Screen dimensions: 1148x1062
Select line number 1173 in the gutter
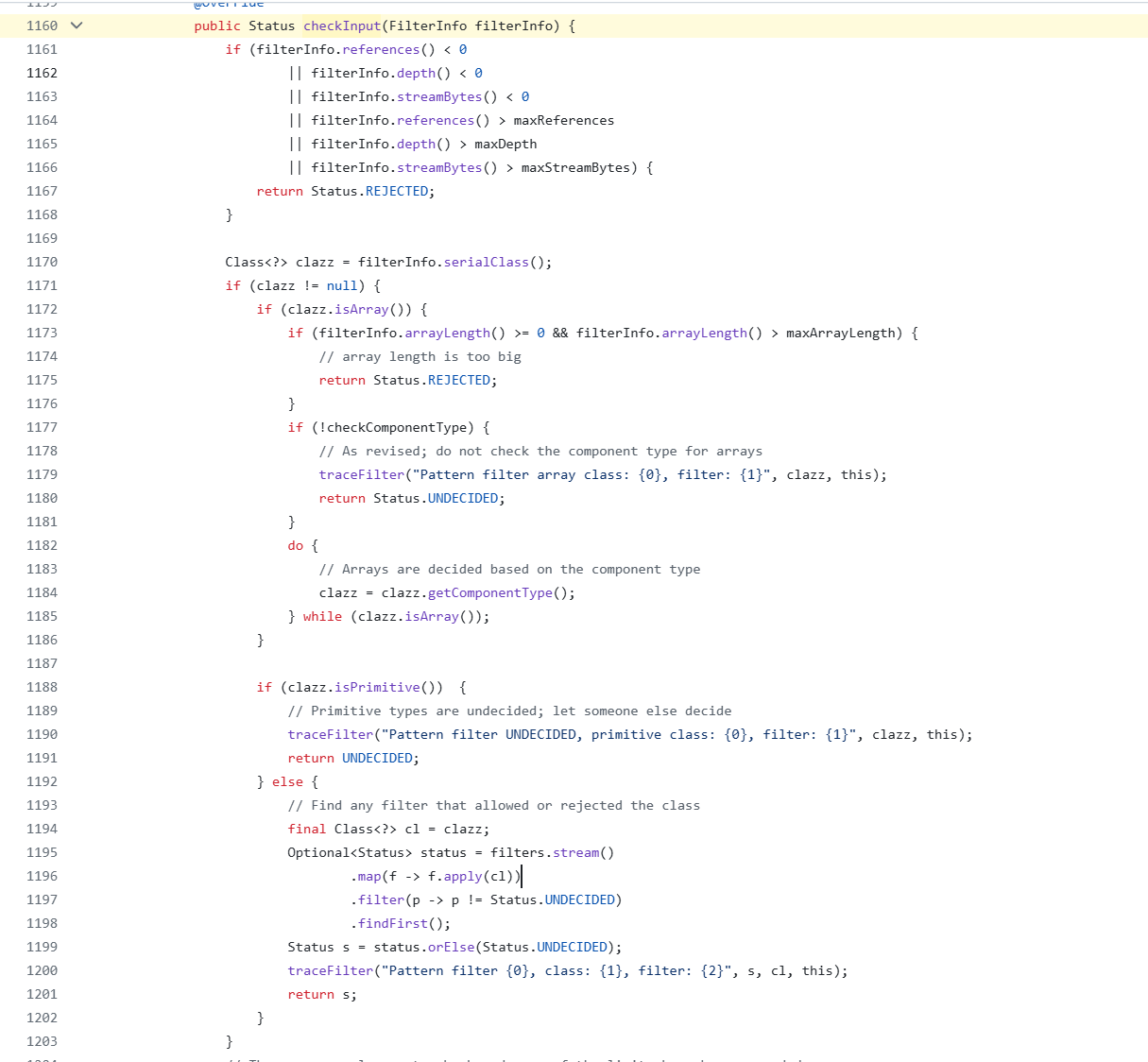click(x=42, y=333)
